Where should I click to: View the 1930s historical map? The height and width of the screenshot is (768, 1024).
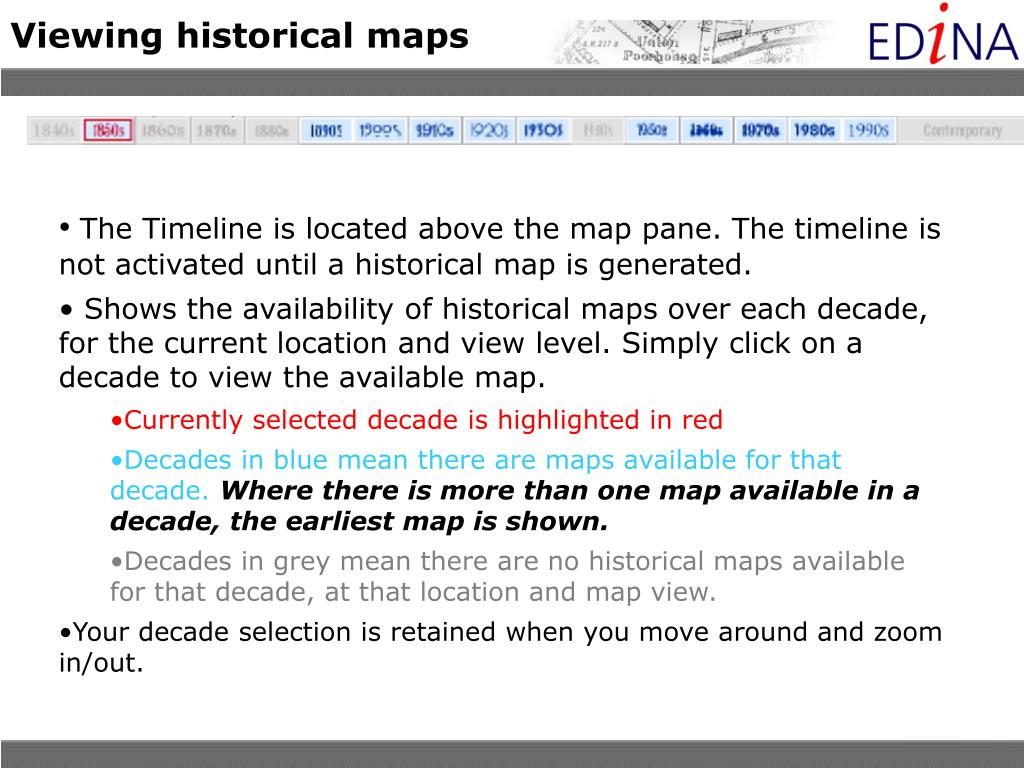pos(543,131)
